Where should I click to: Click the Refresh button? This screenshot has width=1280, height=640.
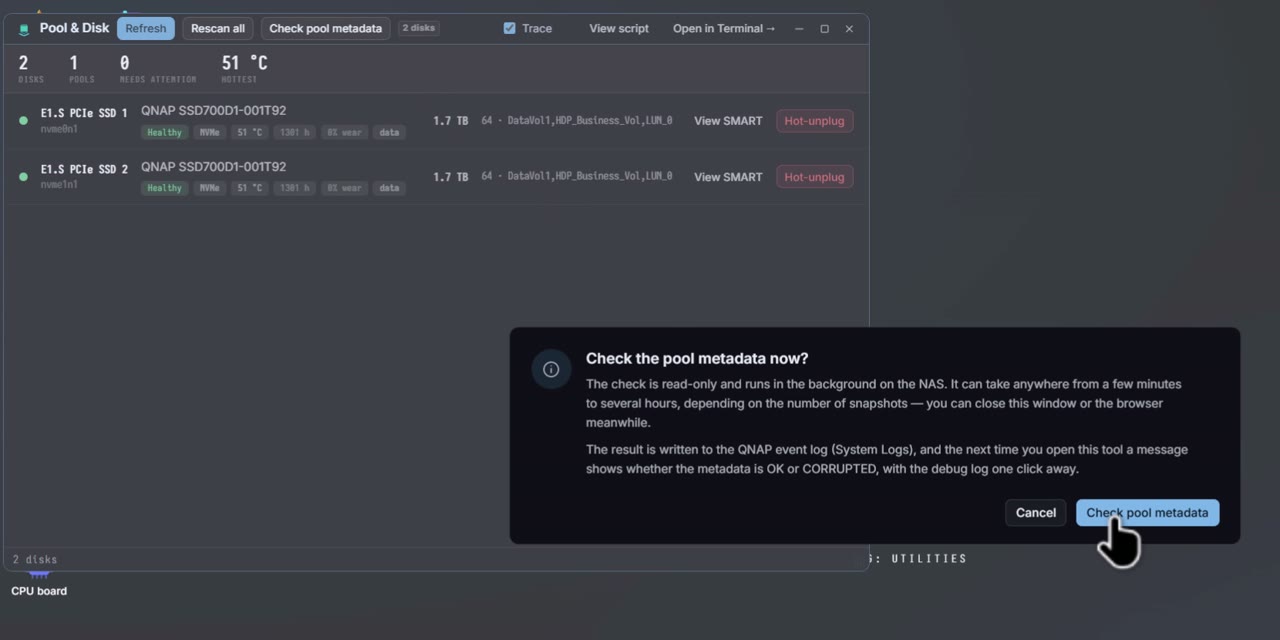click(x=146, y=28)
